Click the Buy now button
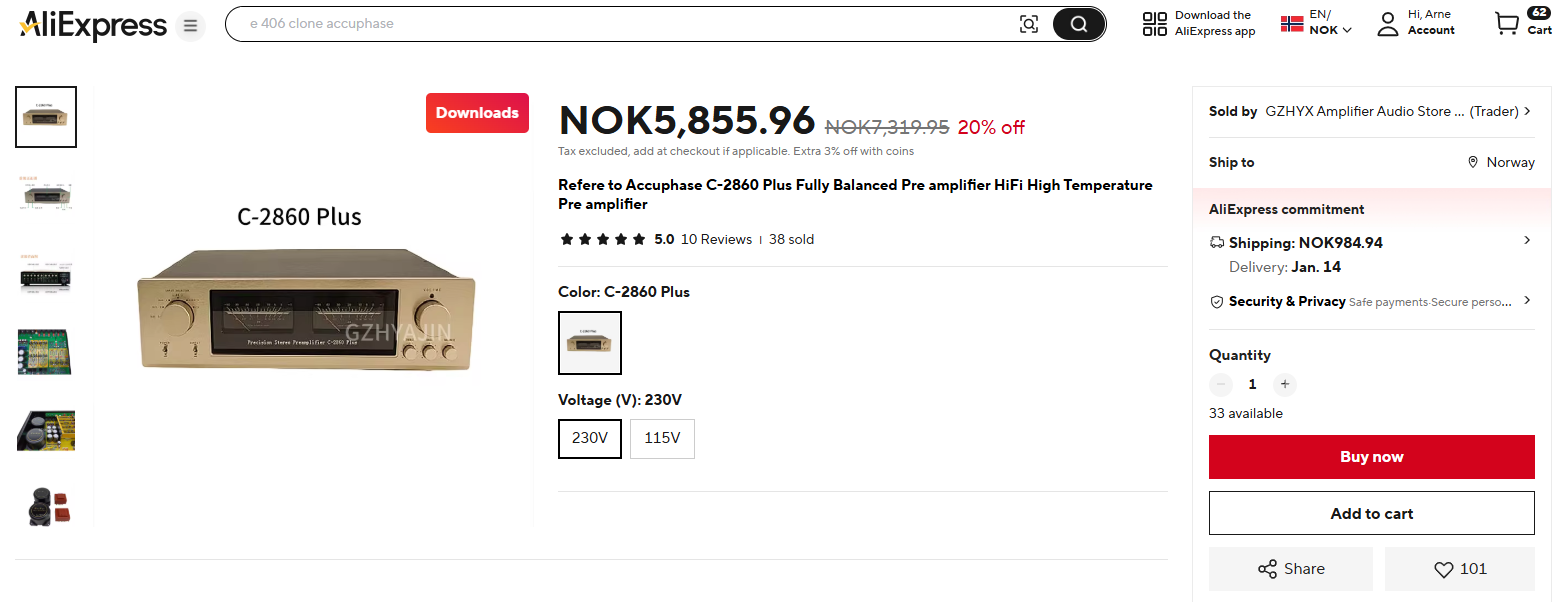 click(x=1371, y=457)
